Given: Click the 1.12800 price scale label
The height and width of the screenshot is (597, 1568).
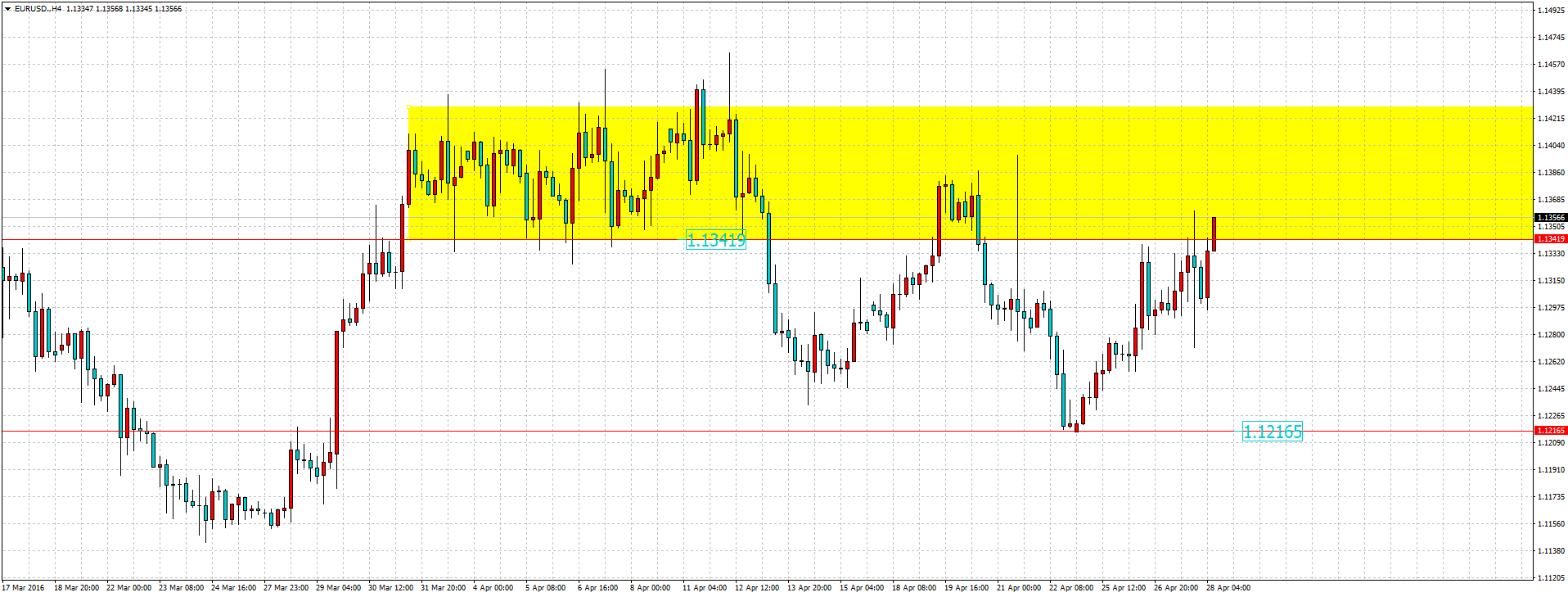Looking at the screenshot, I should 1551,335.
